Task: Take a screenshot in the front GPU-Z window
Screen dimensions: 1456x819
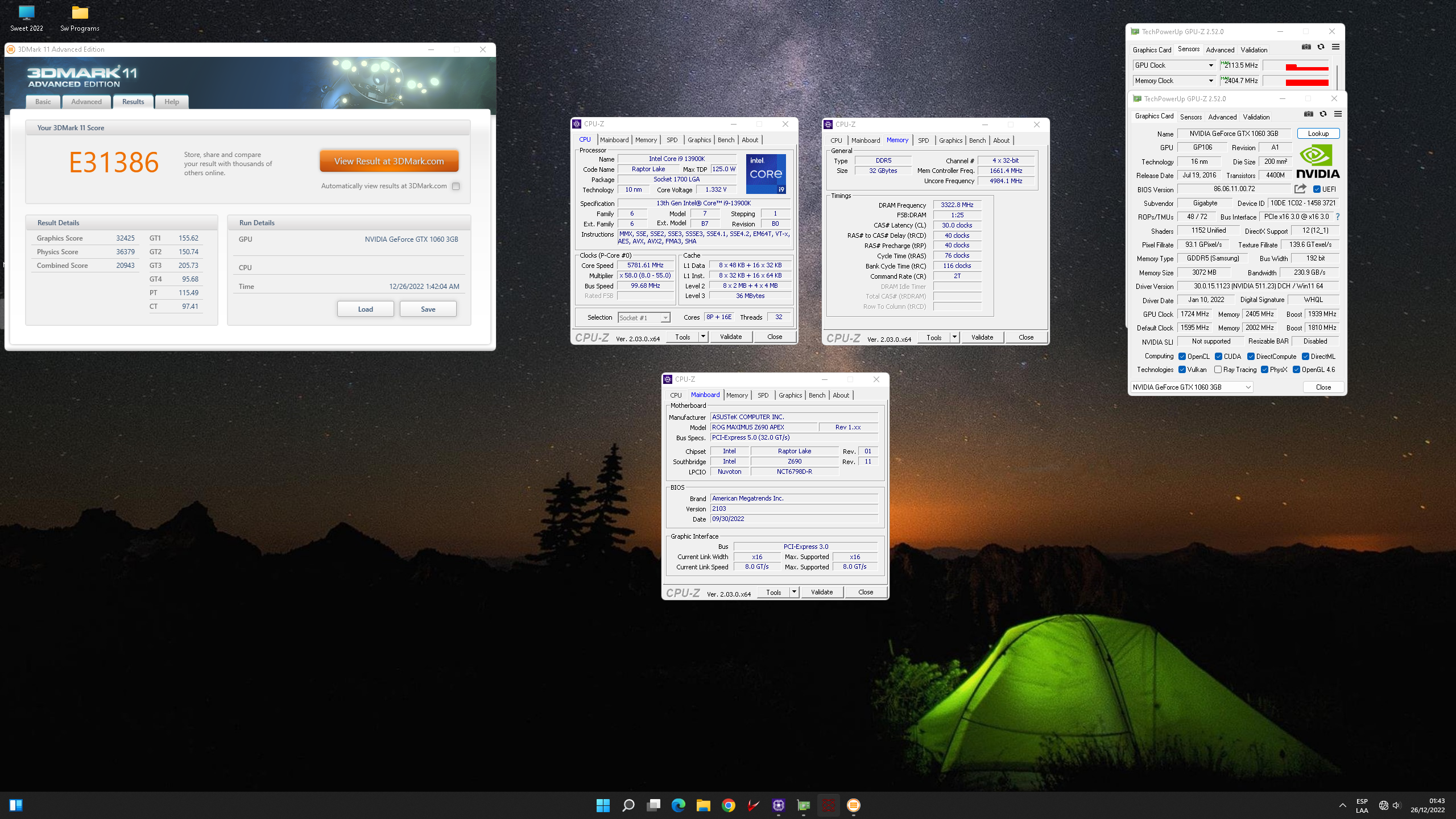Action: (1309, 114)
